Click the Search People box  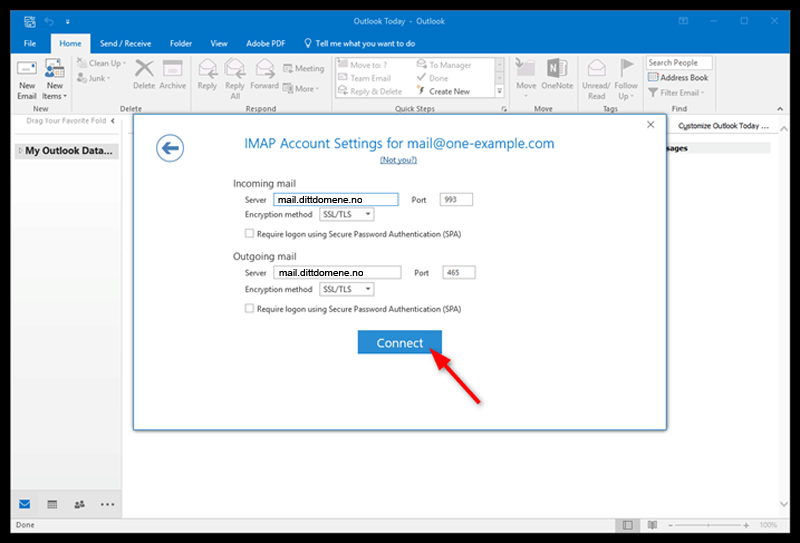point(678,62)
